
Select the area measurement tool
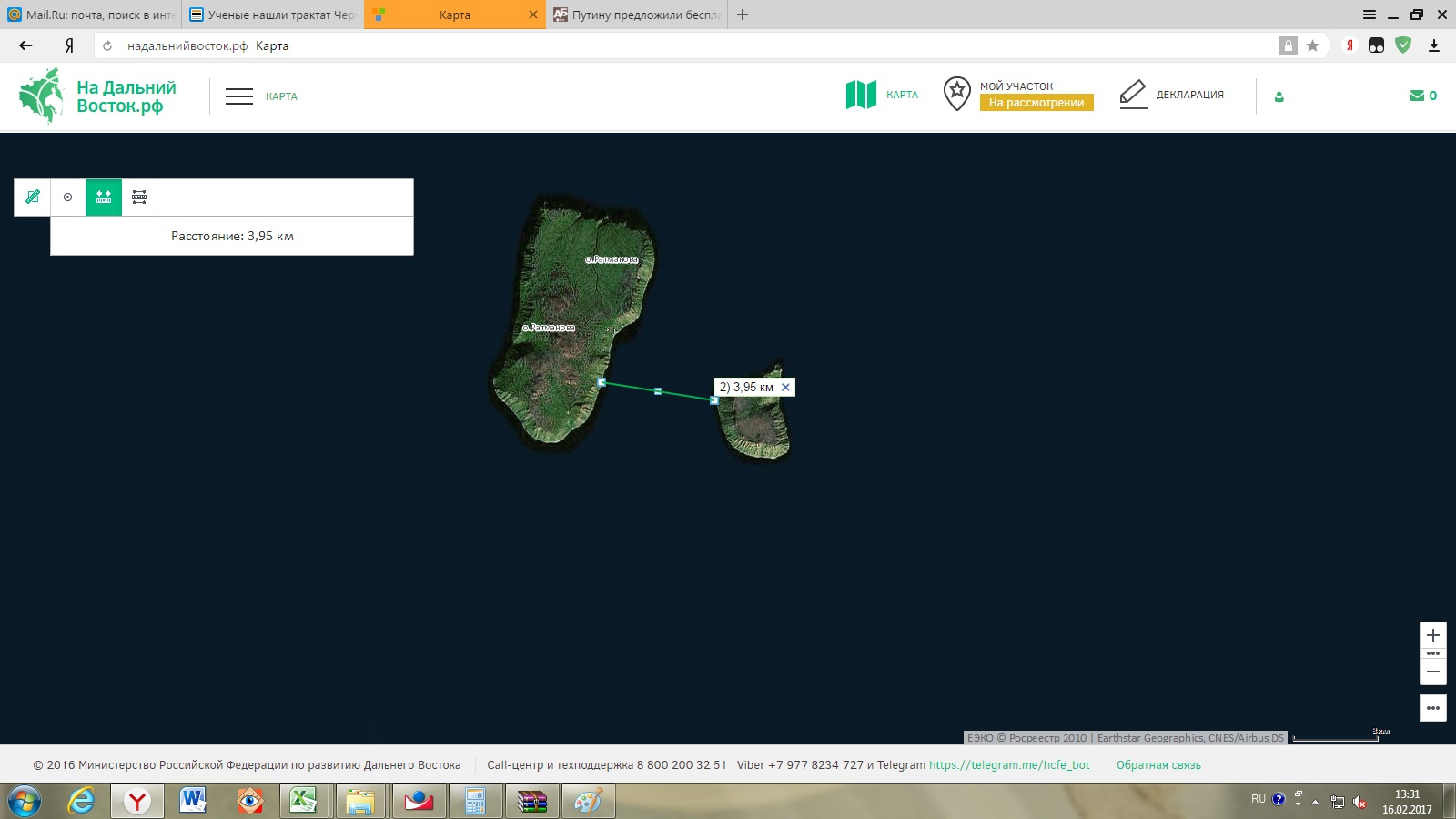139,197
